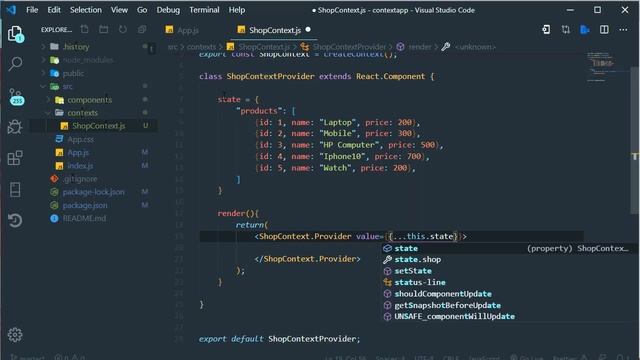Click the open changes editor icon
Image resolution: width=640 pixels, height=360 pixels.
(546, 29)
